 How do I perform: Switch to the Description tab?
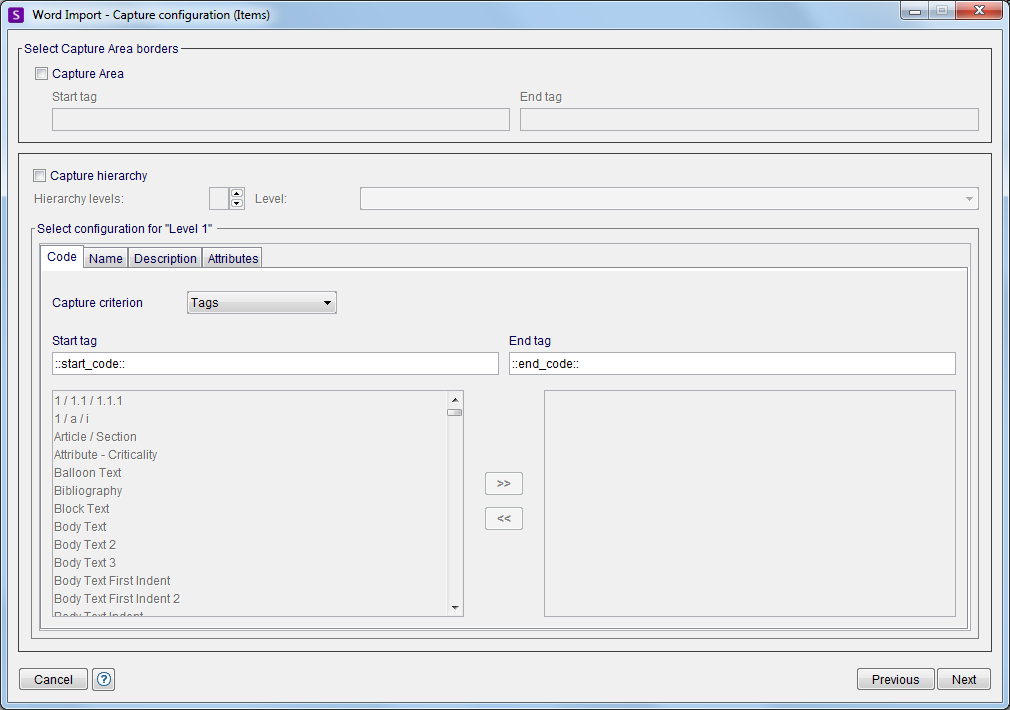(x=164, y=258)
